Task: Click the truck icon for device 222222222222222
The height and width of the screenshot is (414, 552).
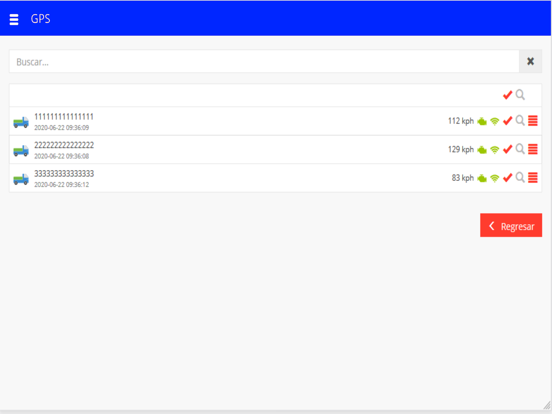Action: pyautogui.click(x=21, y=151)
